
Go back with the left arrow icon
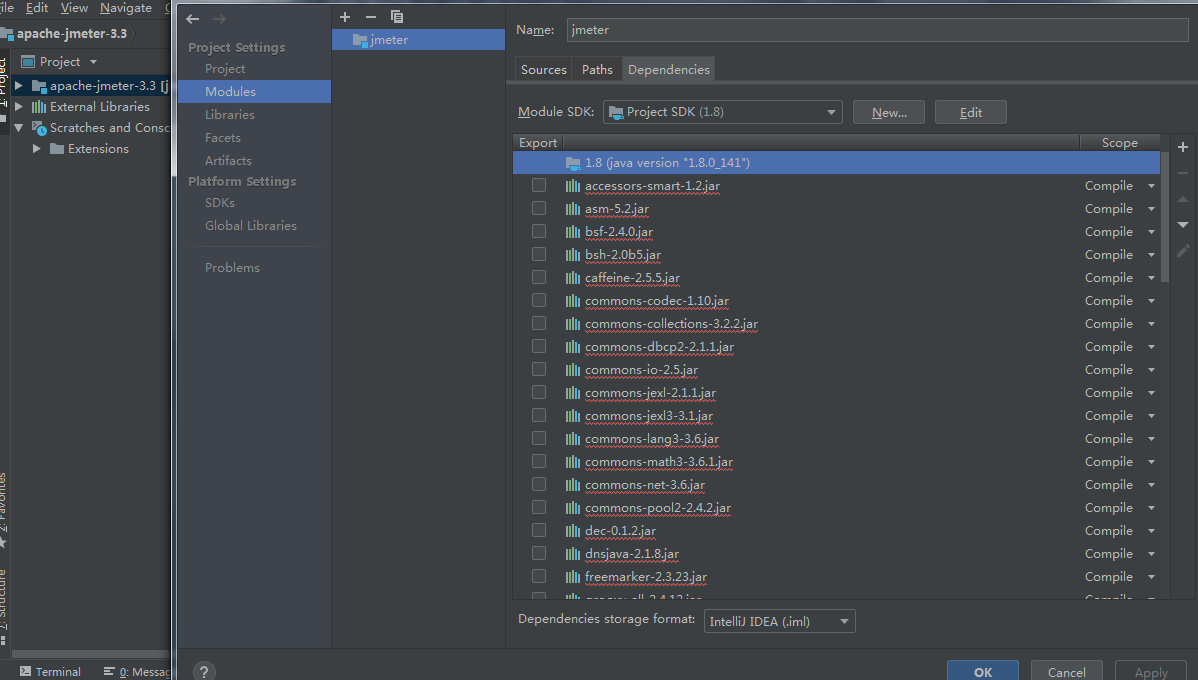(193, 19)
